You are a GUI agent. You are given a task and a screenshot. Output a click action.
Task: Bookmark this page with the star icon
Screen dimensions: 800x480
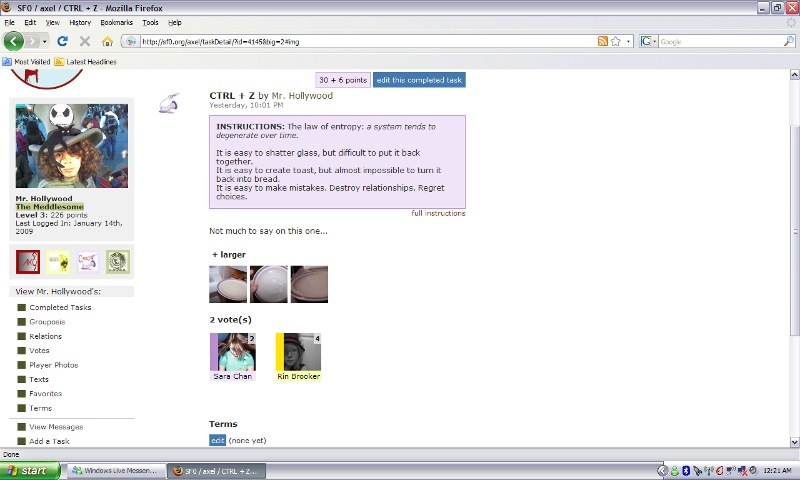tap(616, 41)
